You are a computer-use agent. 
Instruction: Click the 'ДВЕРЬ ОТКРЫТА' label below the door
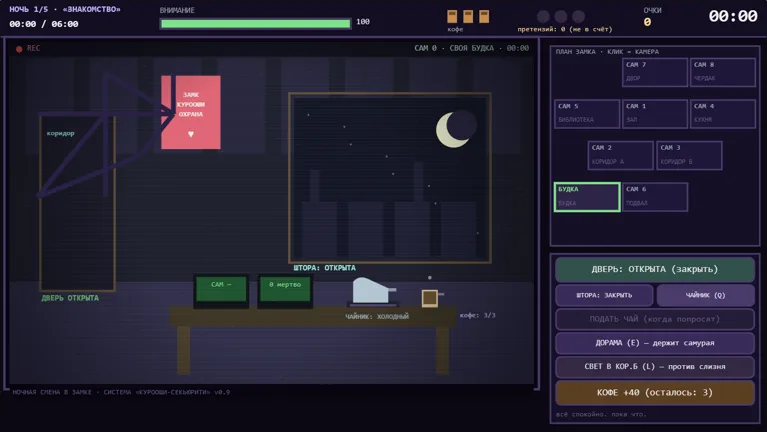[x=70, y=297]
